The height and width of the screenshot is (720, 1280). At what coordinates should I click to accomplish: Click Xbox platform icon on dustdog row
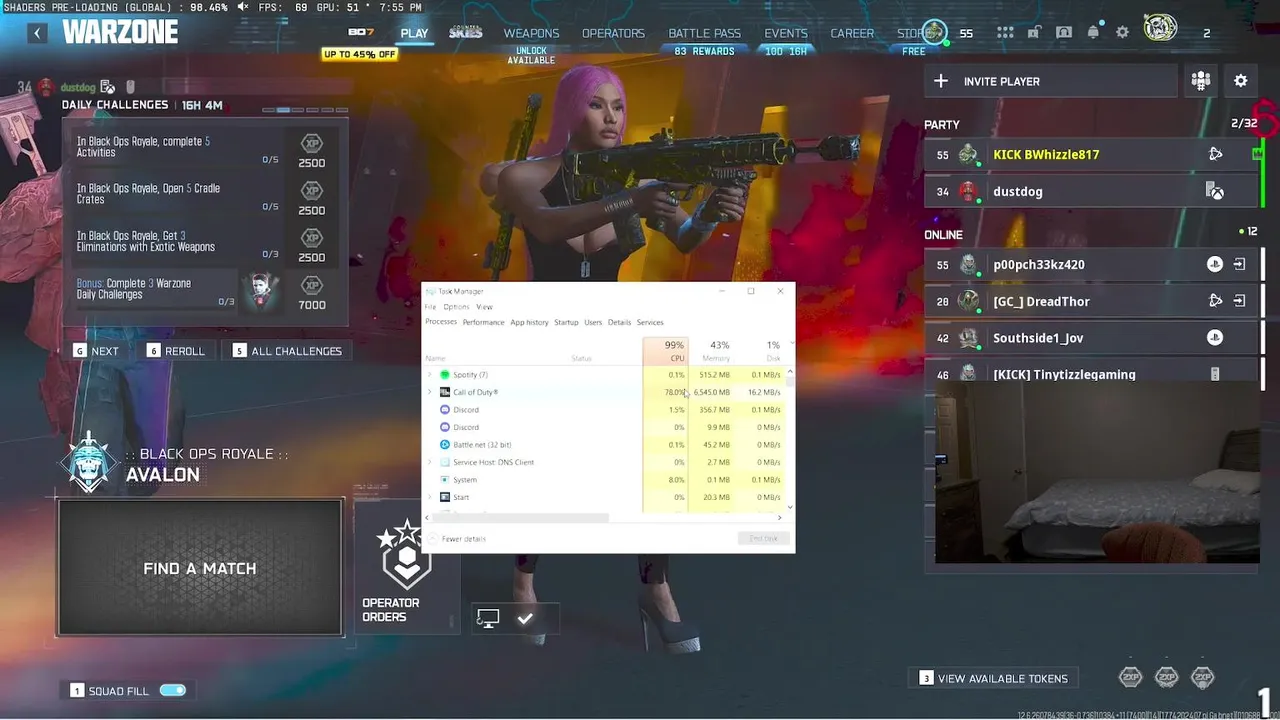pyautogui.click(x=1214, y=191)
